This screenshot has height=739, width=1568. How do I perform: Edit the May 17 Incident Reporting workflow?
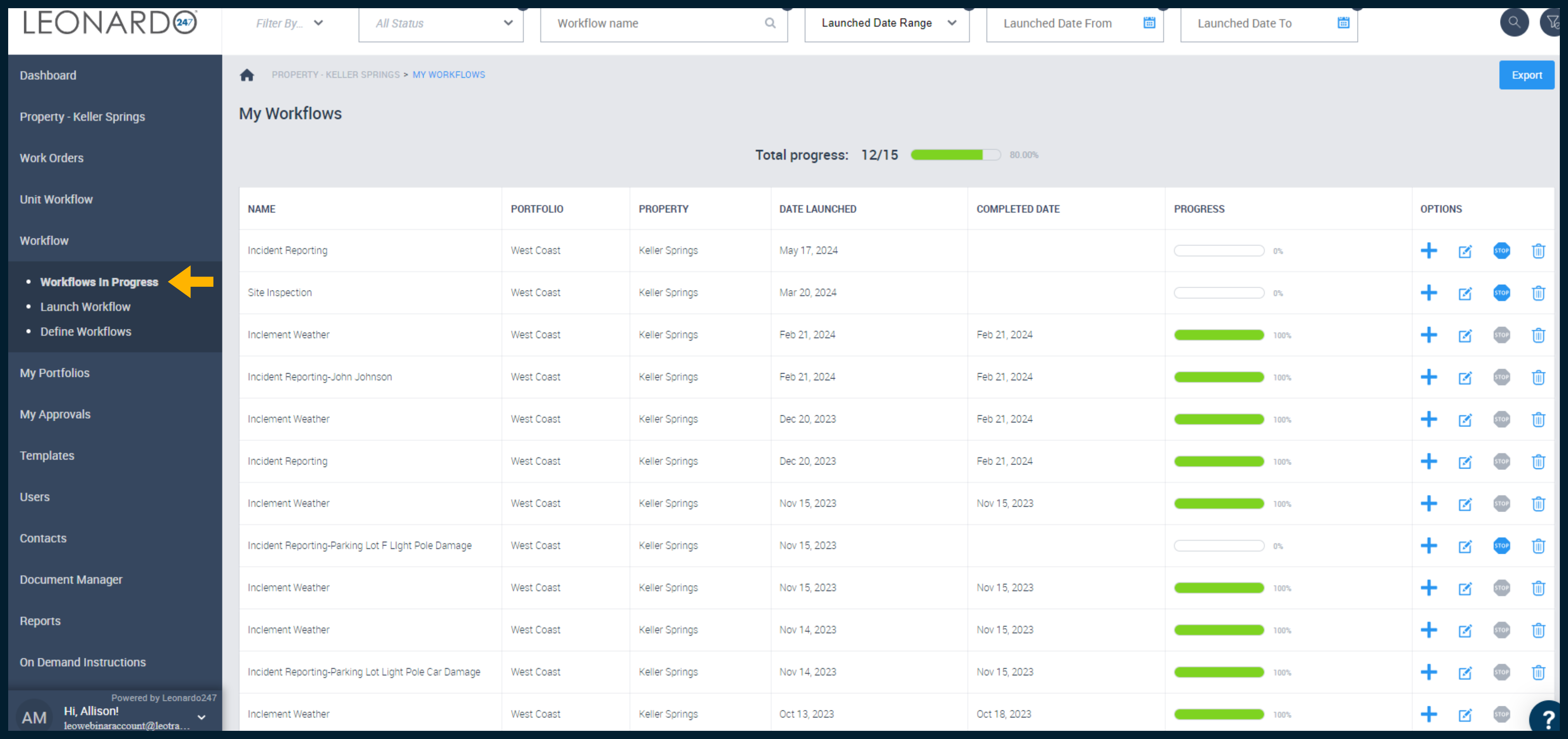pos(1464,252)
